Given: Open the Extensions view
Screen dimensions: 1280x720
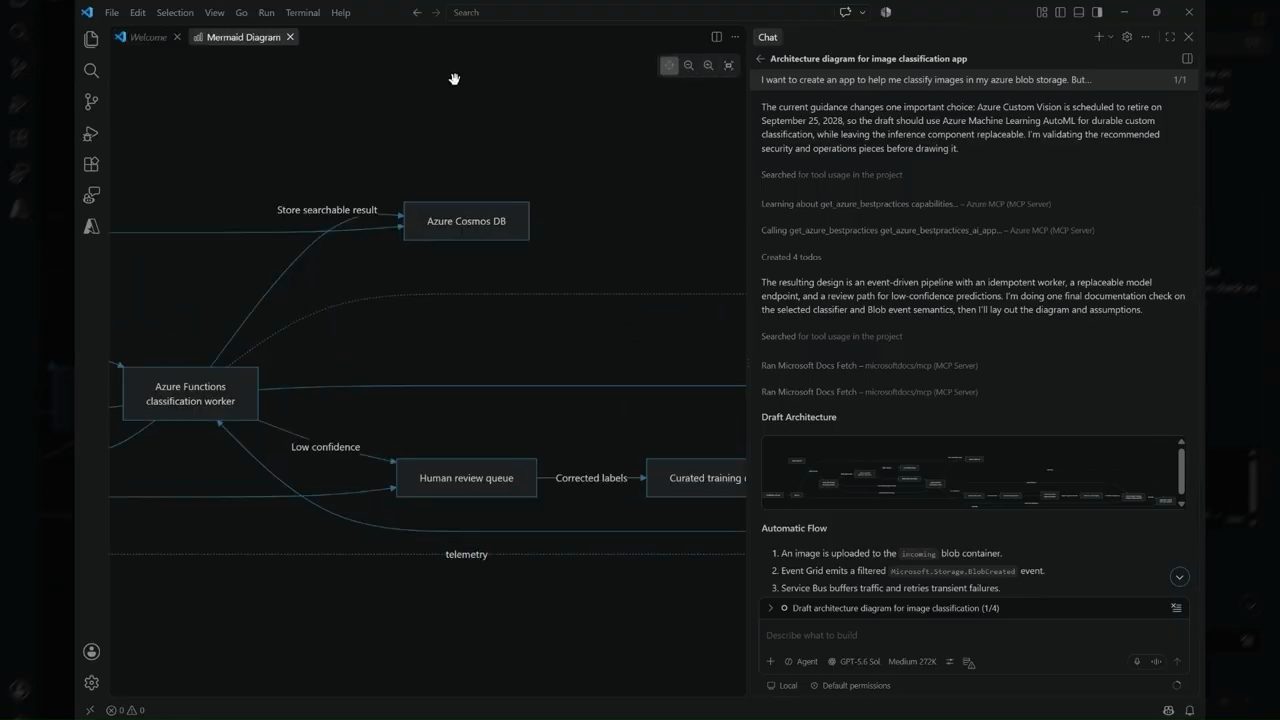Looking at the screenshot, I should pos(91,164).
